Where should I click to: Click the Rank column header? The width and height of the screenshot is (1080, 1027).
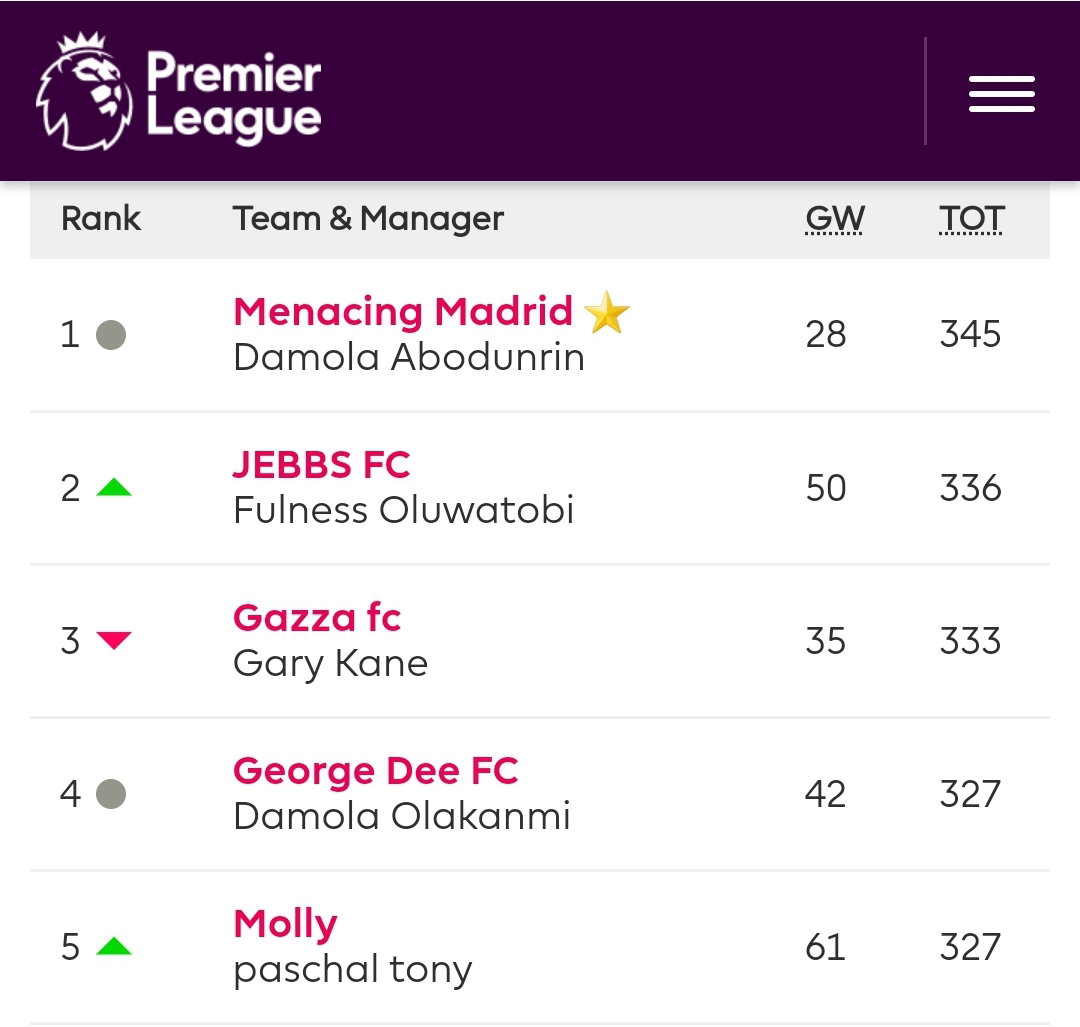click(x=101, y=219)
